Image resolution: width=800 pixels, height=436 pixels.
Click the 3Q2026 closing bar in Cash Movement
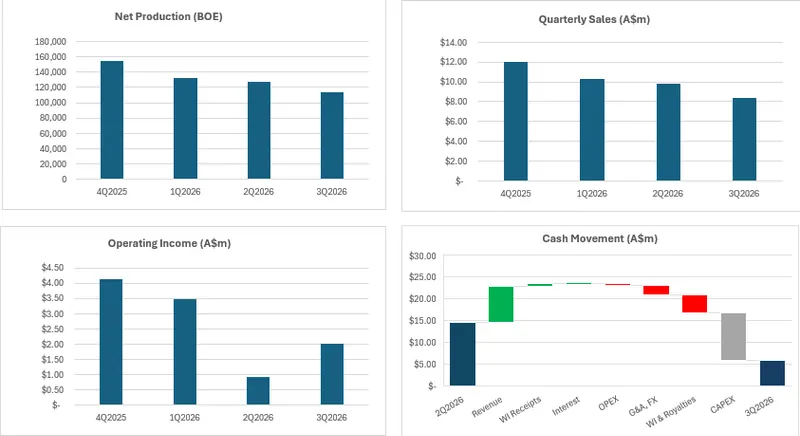[772, 373]
